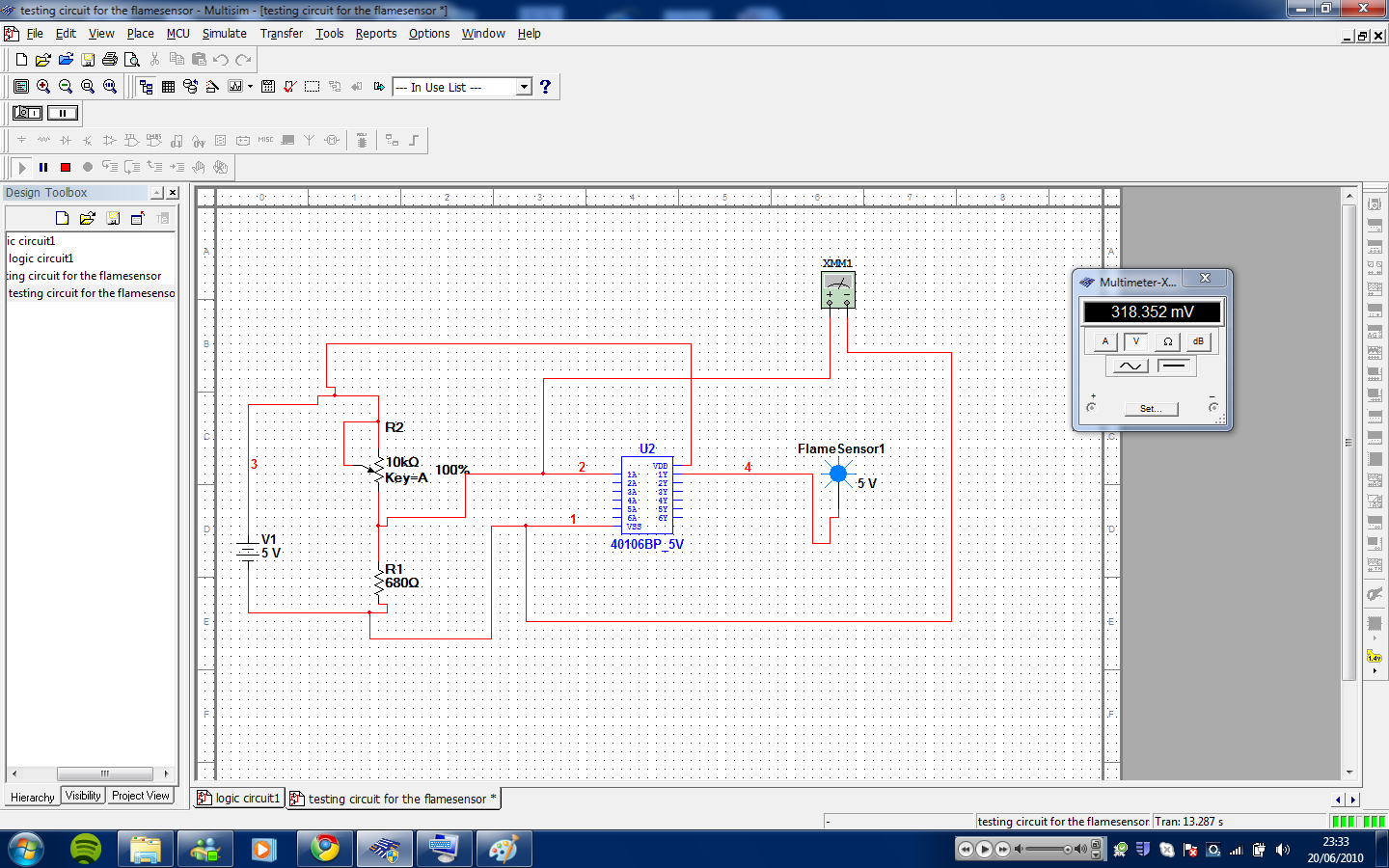
Task: Zoom in with the red magnifier icon
Action: coord(43,87)
